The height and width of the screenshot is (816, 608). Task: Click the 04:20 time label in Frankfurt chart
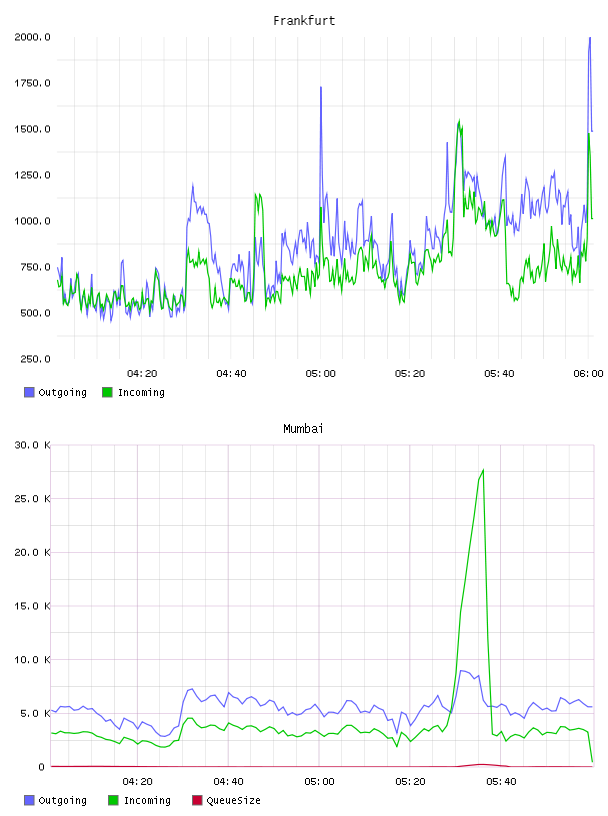click(x=142, y=374)
